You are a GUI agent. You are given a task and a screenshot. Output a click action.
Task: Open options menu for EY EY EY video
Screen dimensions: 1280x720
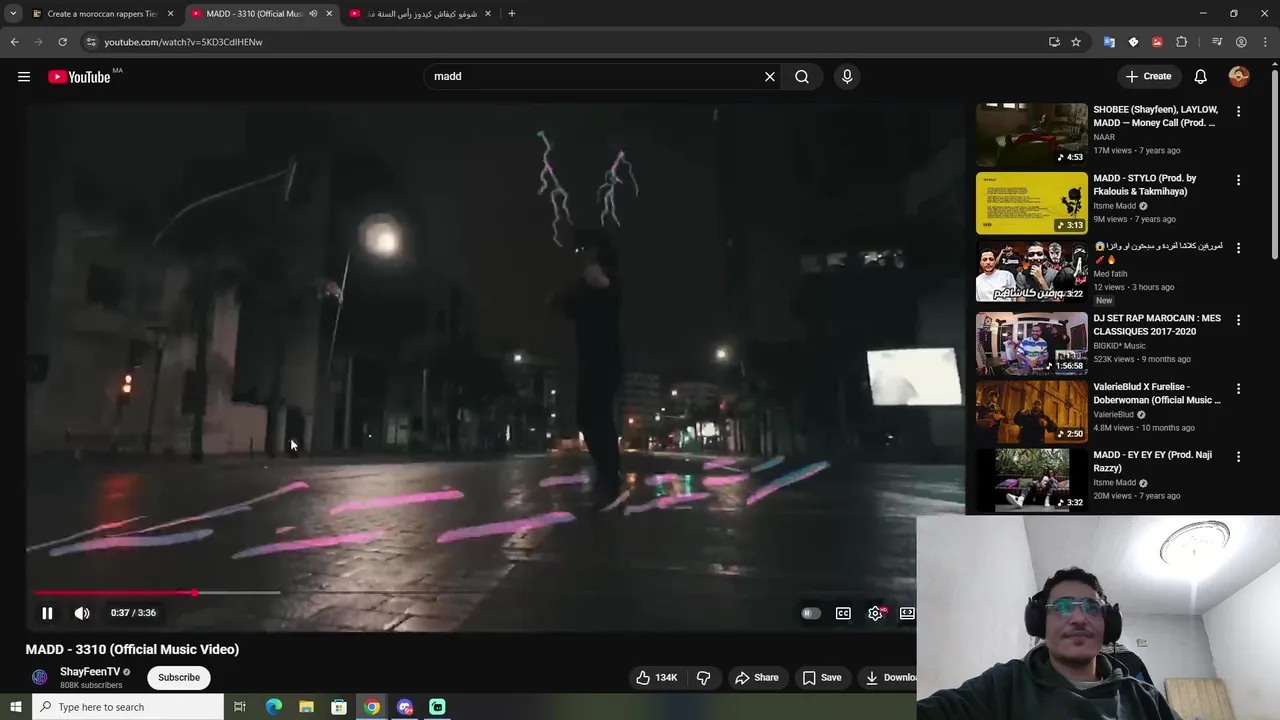(x=1238, y=456)
